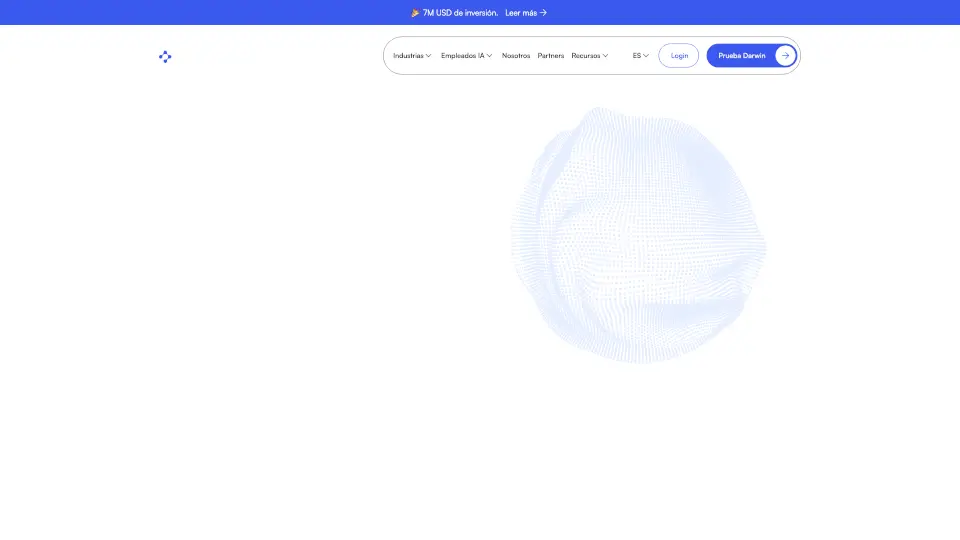Click the chevron beside Recursos
The height and width of the screenshot is (540, 960).
click(605, 56)
